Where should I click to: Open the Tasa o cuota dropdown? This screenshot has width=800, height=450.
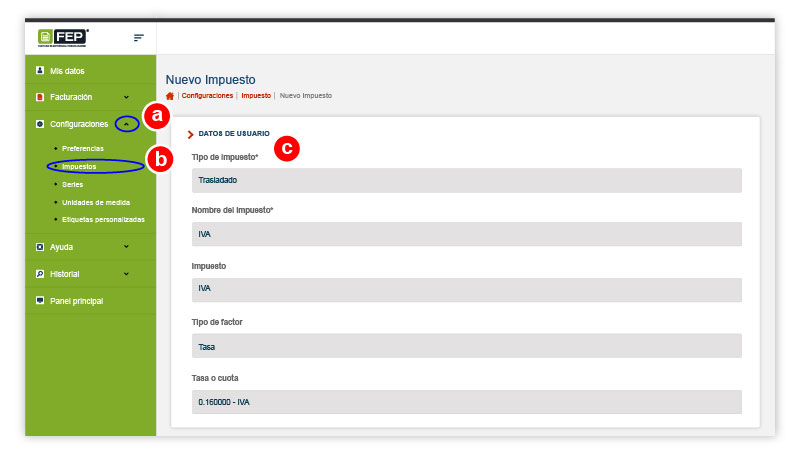click(466, 402)
